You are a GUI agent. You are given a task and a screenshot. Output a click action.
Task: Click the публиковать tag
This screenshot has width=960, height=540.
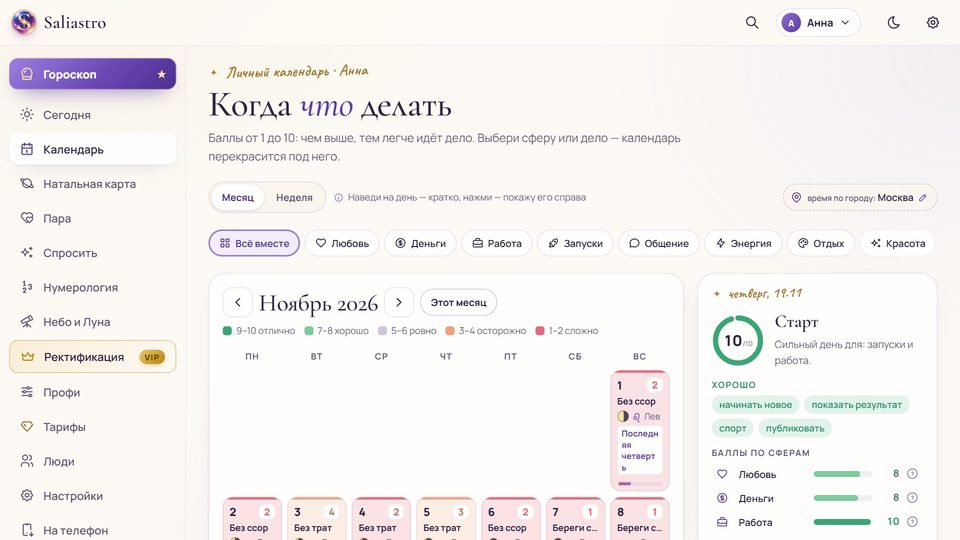pos(795,428)
